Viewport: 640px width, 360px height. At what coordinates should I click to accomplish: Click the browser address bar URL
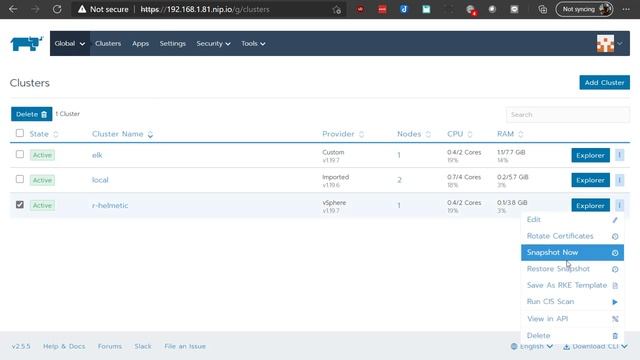pos(205,9)
